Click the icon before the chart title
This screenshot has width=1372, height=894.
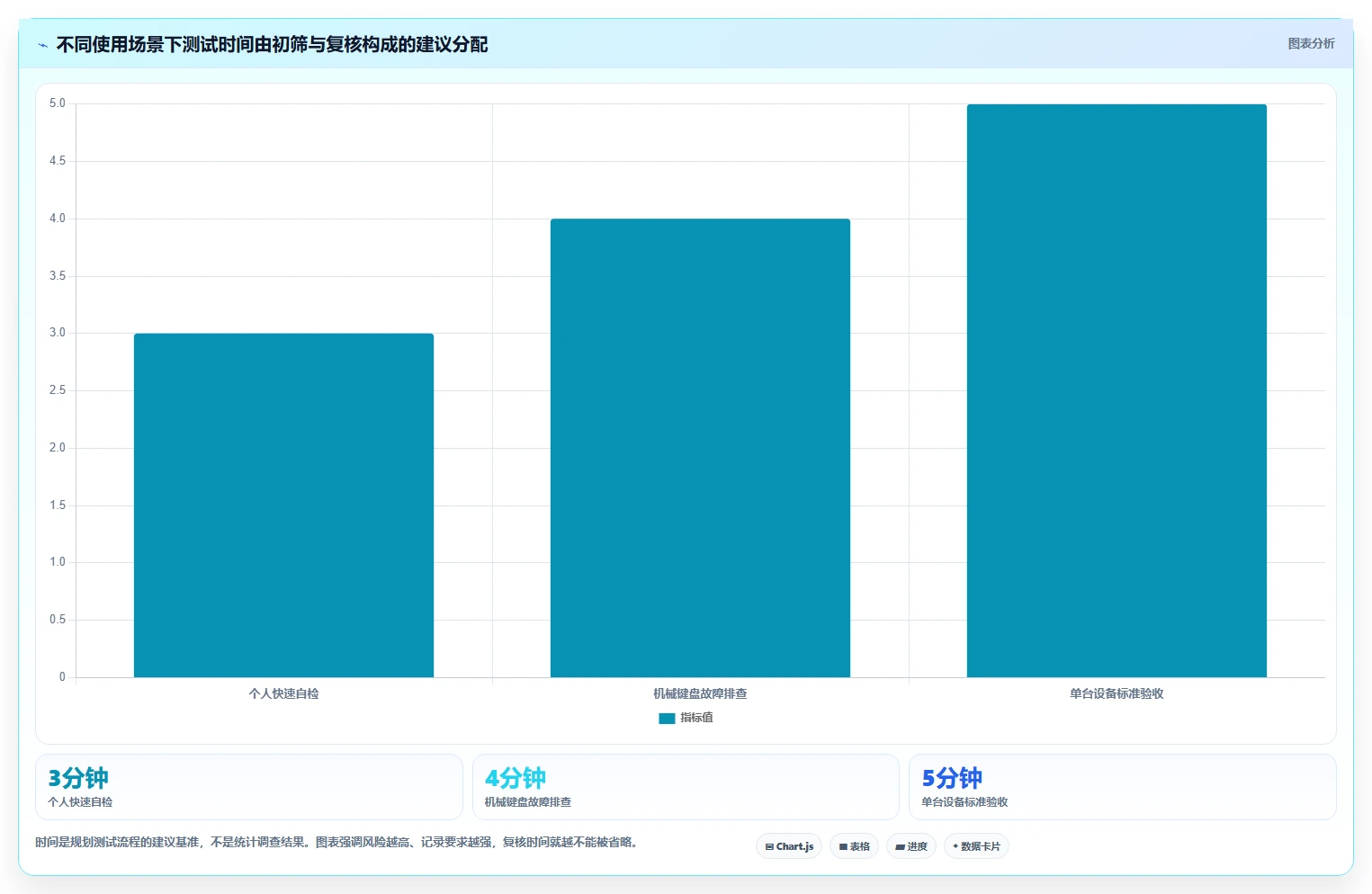click(x=42, y=45)
